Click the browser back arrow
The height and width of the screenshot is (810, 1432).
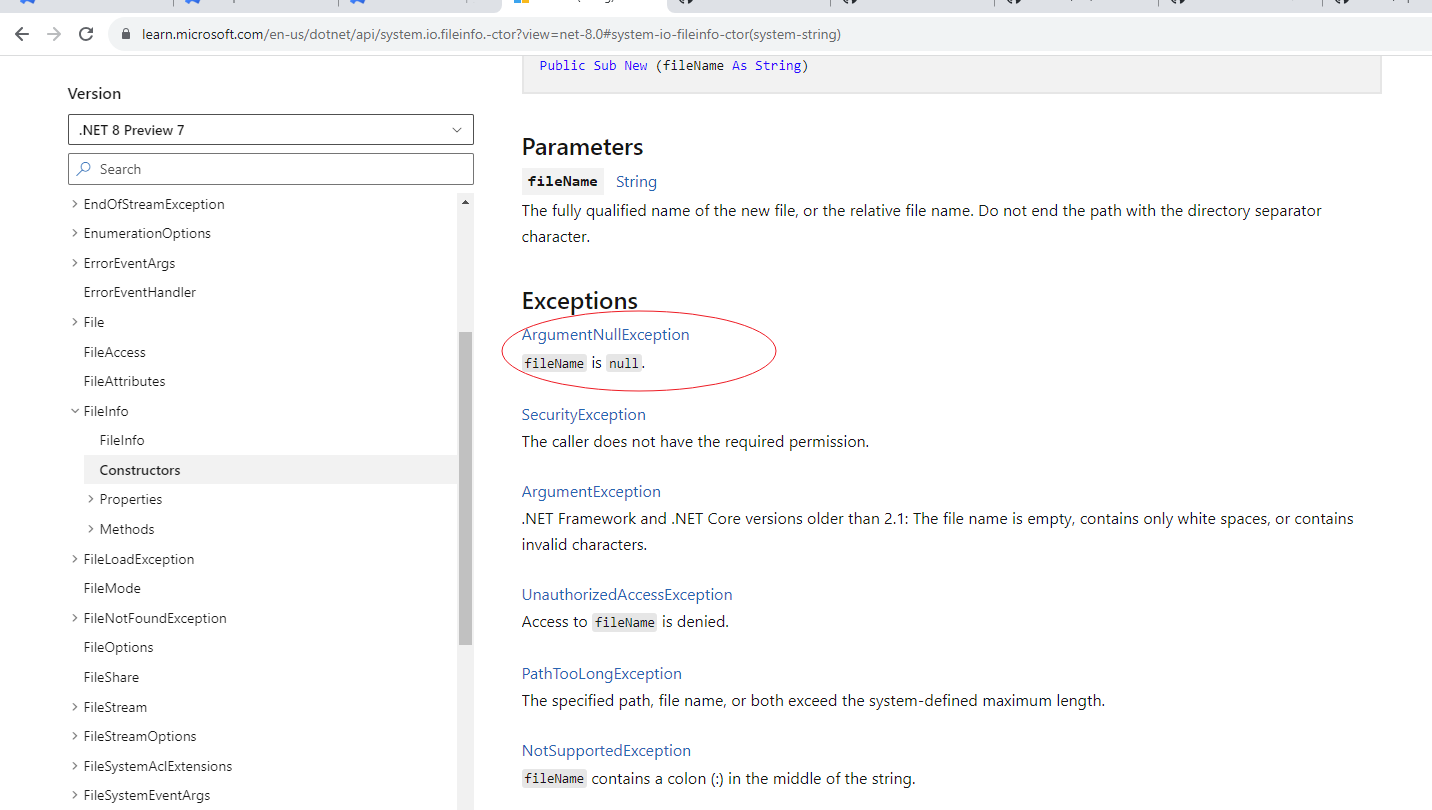click(22, 33)
